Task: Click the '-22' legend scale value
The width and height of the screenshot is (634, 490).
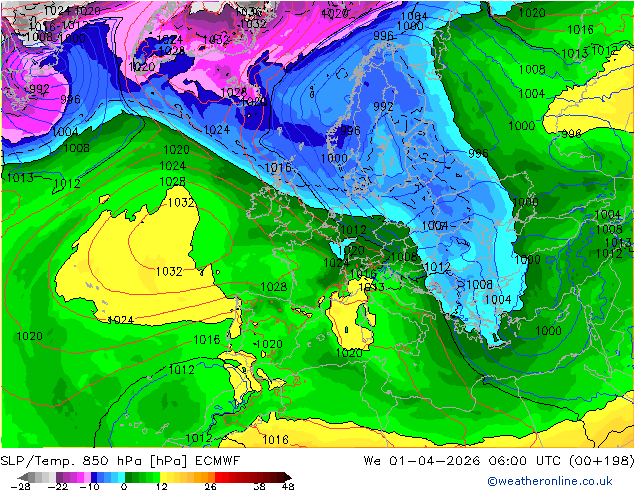Action: point(58,486)
